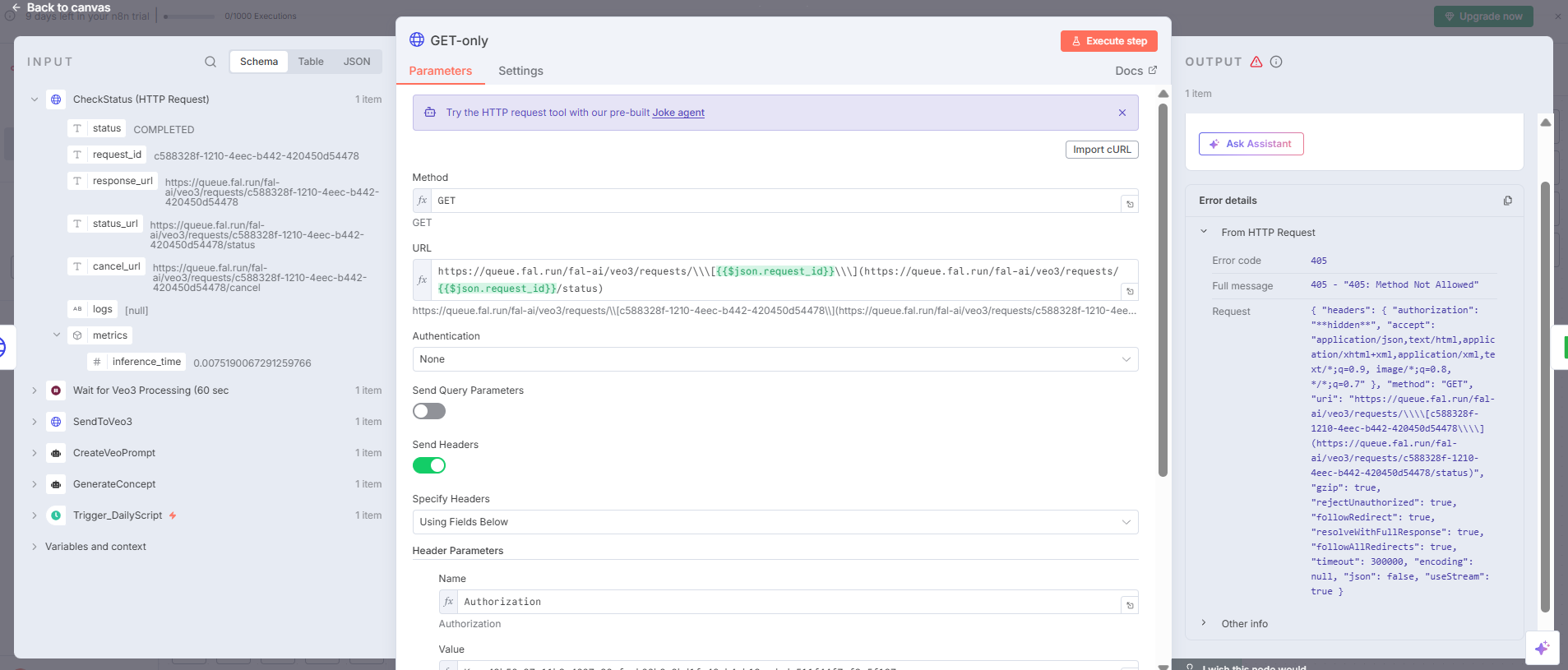Click into the header Name field
Screen dimensions: 1568x670
[x=789, y=602]
